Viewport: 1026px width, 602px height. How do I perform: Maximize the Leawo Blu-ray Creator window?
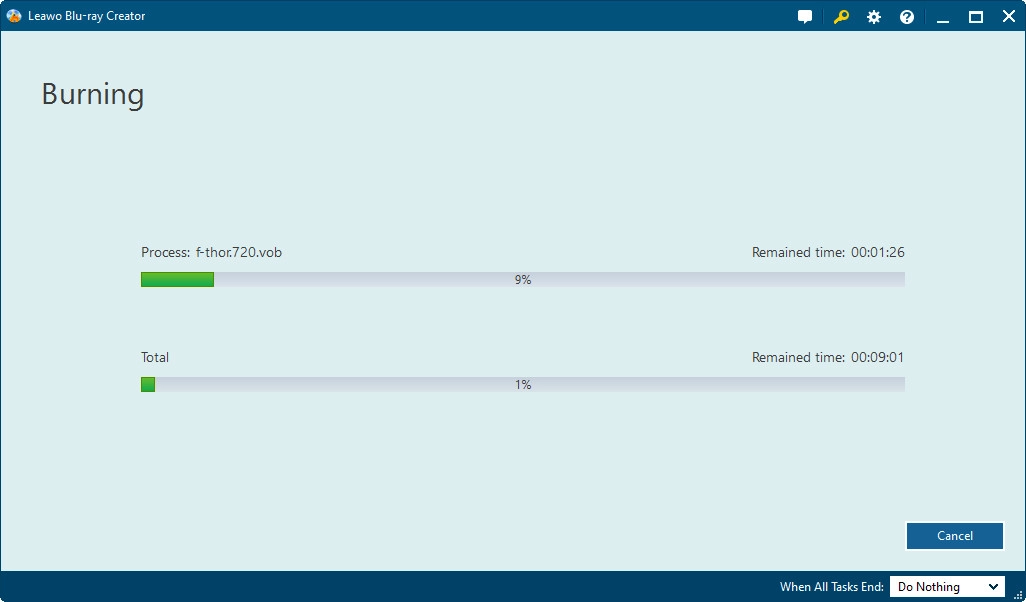coord(976,17)
